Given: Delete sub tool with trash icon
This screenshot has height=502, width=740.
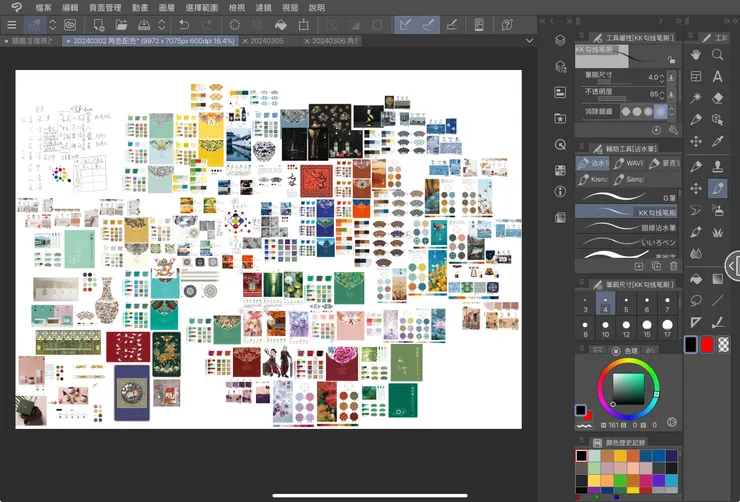Looking at the screenshot, I should (x=673, y=266).
